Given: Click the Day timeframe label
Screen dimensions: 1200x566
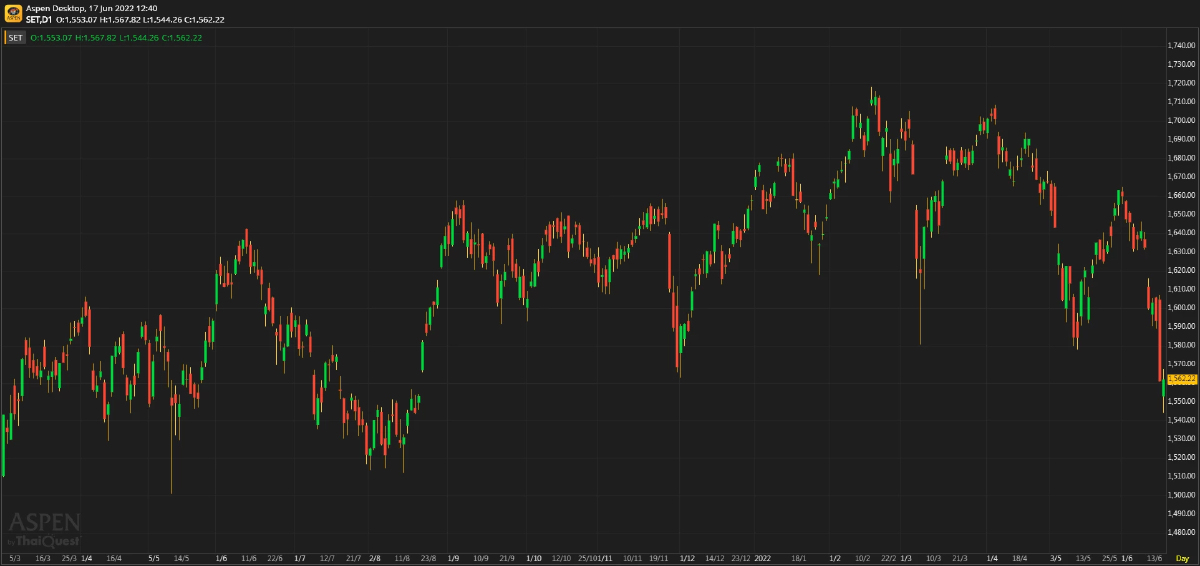Looking at the screenshot, I should click(1182, 558).
